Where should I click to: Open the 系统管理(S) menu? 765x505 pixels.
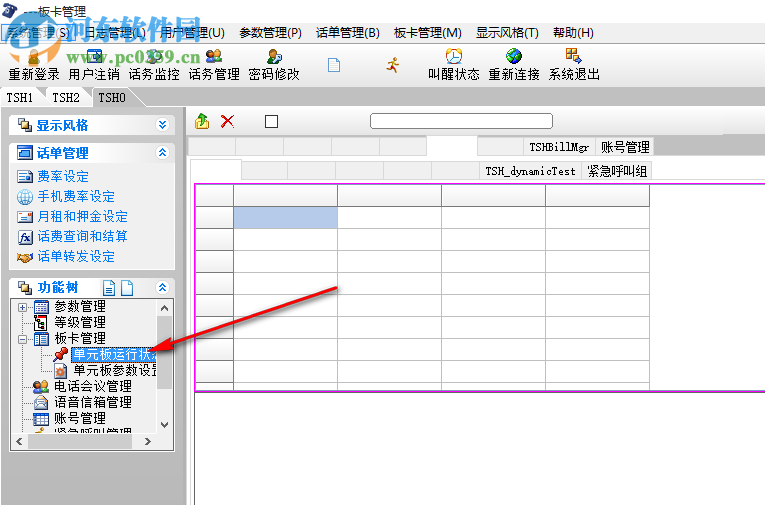coord(38,33)
